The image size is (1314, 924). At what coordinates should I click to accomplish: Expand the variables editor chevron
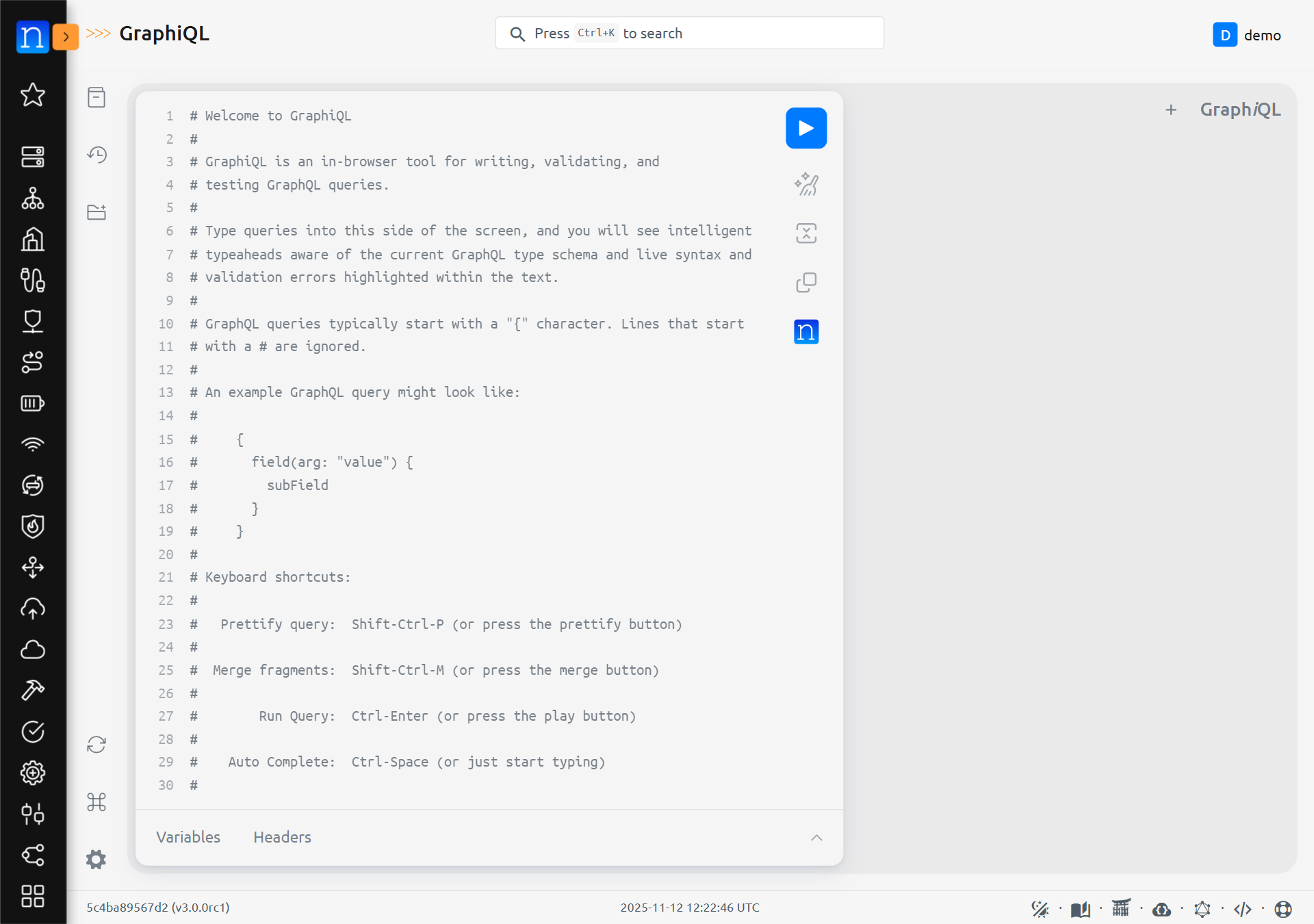816,837
